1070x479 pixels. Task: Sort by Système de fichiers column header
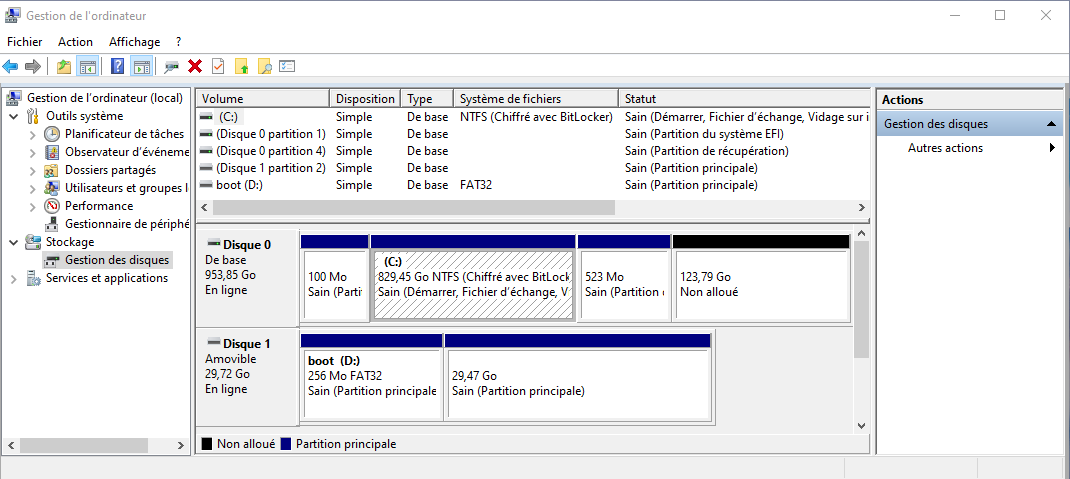click(x=536, y=99)
